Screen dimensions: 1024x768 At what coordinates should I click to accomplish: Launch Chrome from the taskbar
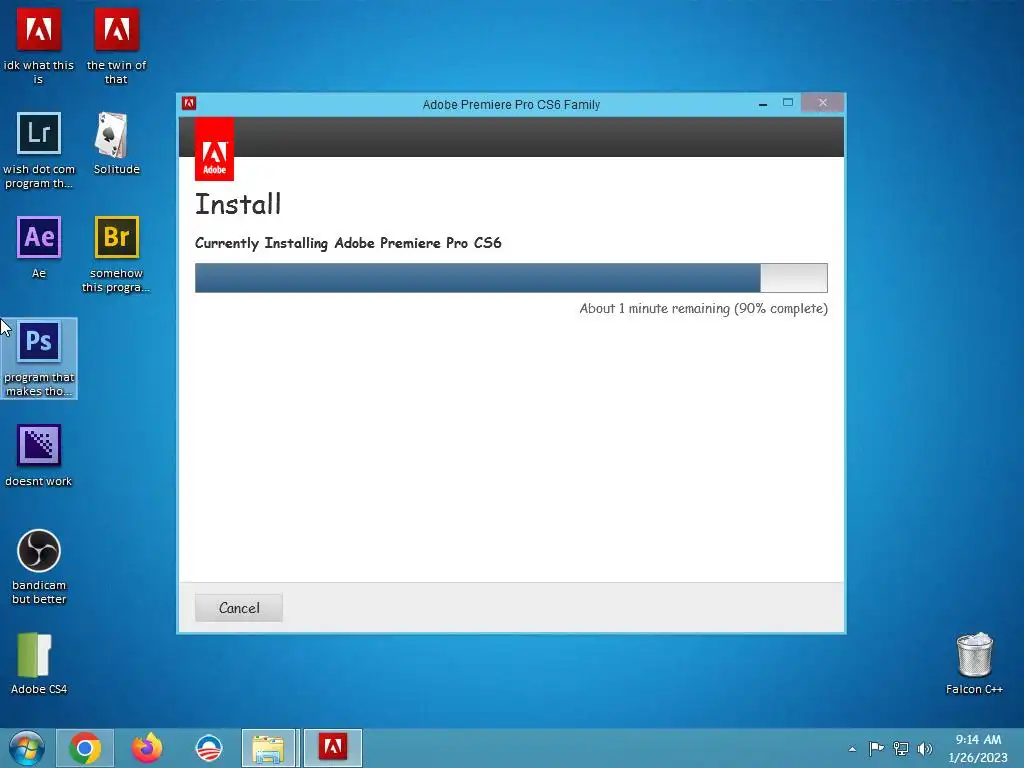click(x=85, y=748)
